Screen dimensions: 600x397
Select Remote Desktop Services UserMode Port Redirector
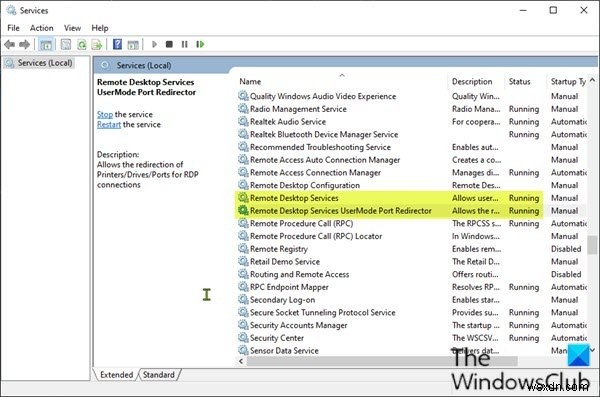pyautogui.click(x=341, y=211)
